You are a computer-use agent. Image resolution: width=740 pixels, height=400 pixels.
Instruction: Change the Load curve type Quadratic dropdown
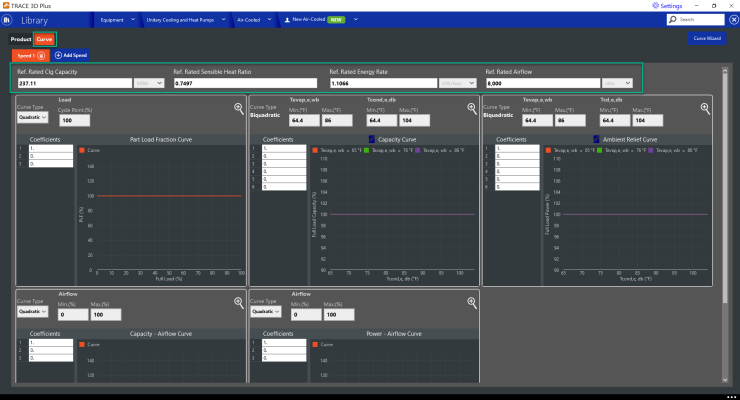click(33, 117)
